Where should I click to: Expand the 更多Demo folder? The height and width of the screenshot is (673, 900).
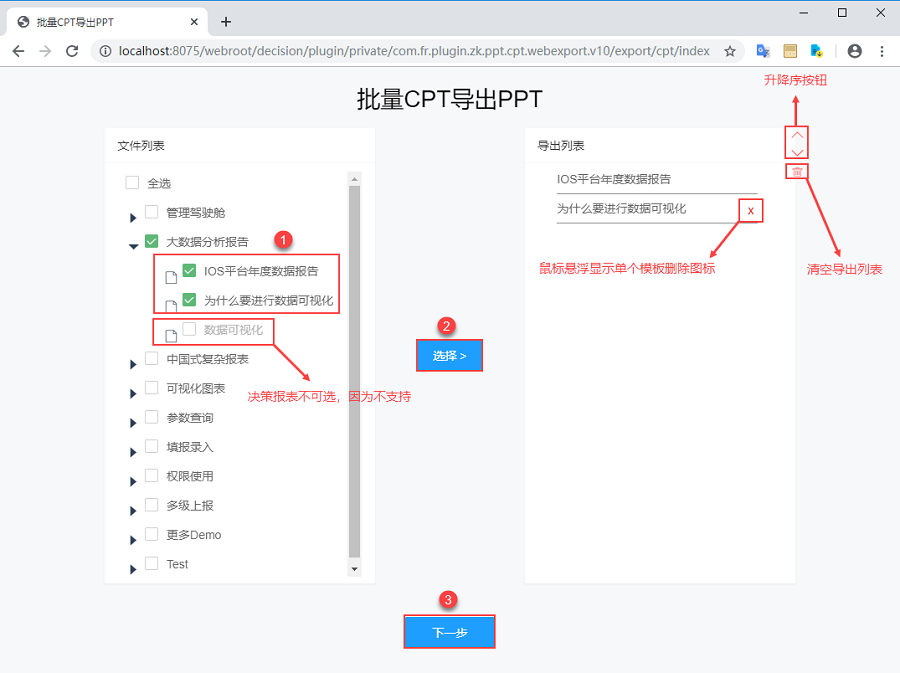click(x=133, y=540)
